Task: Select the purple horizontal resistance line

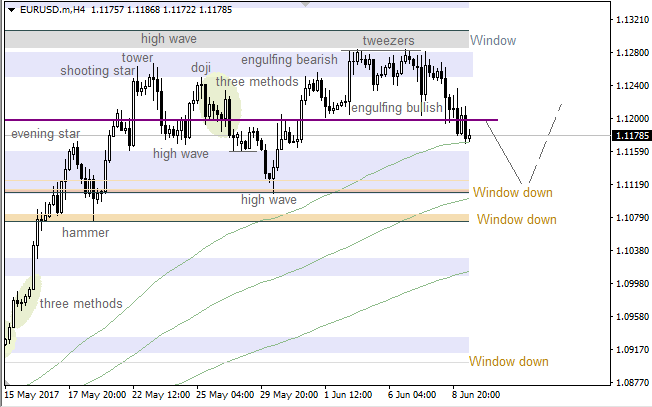Action: point(300,120)
